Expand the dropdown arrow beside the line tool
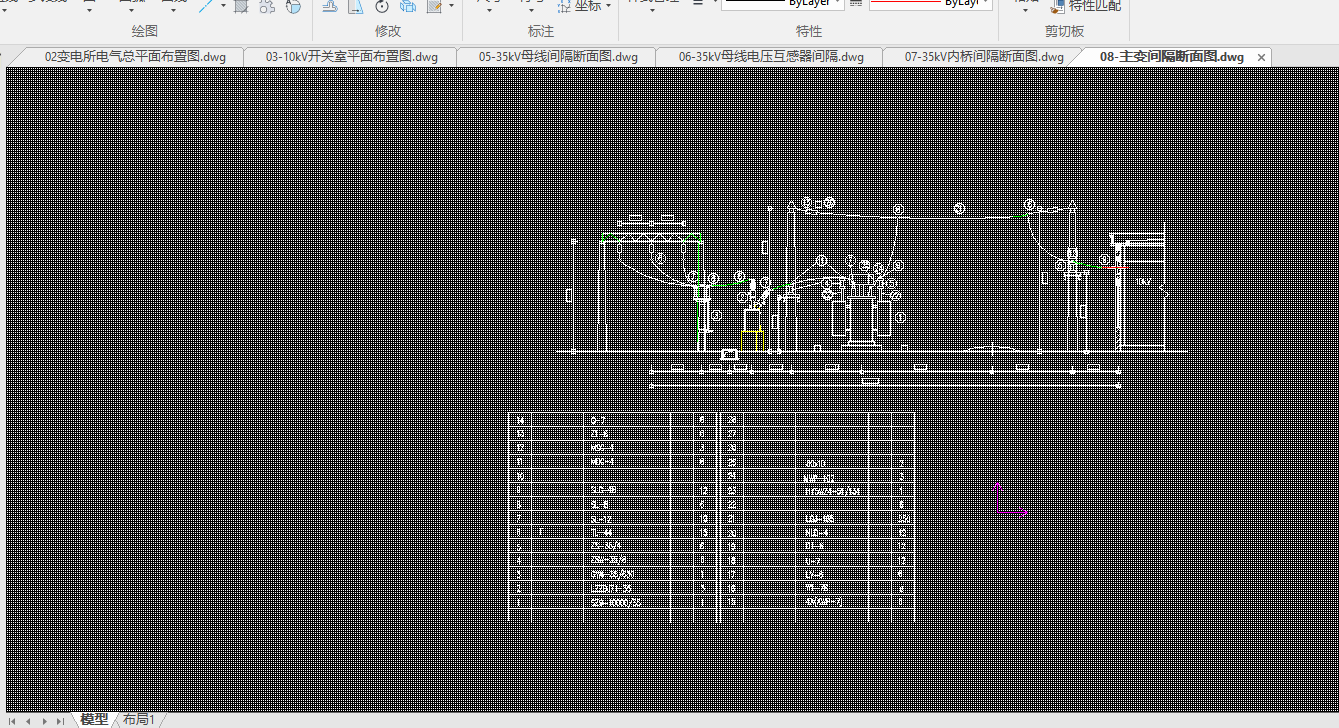This screenshot has height=728, width=1339. tap(221, 6)
